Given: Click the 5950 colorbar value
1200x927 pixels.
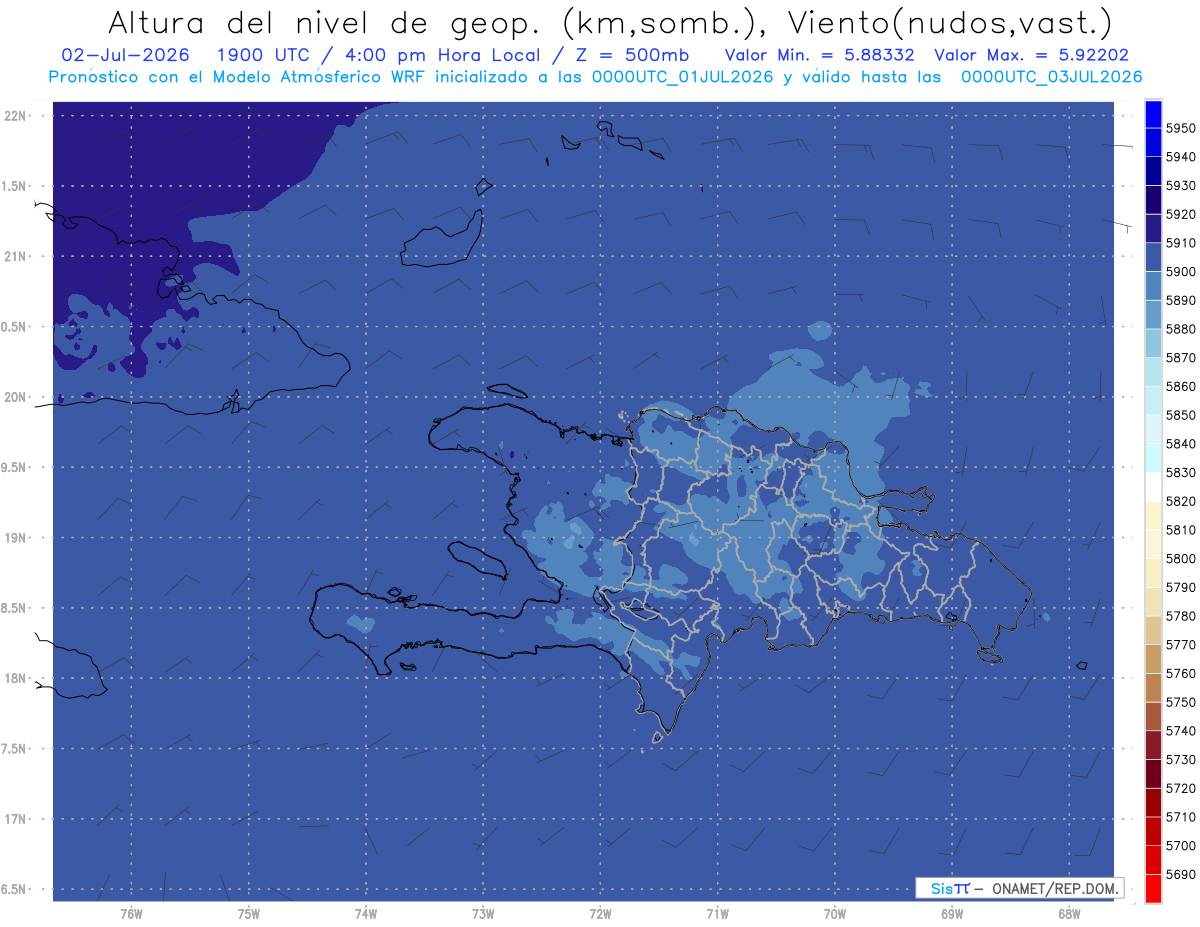Looking at the screenshot, I should tap(1181, 128).
